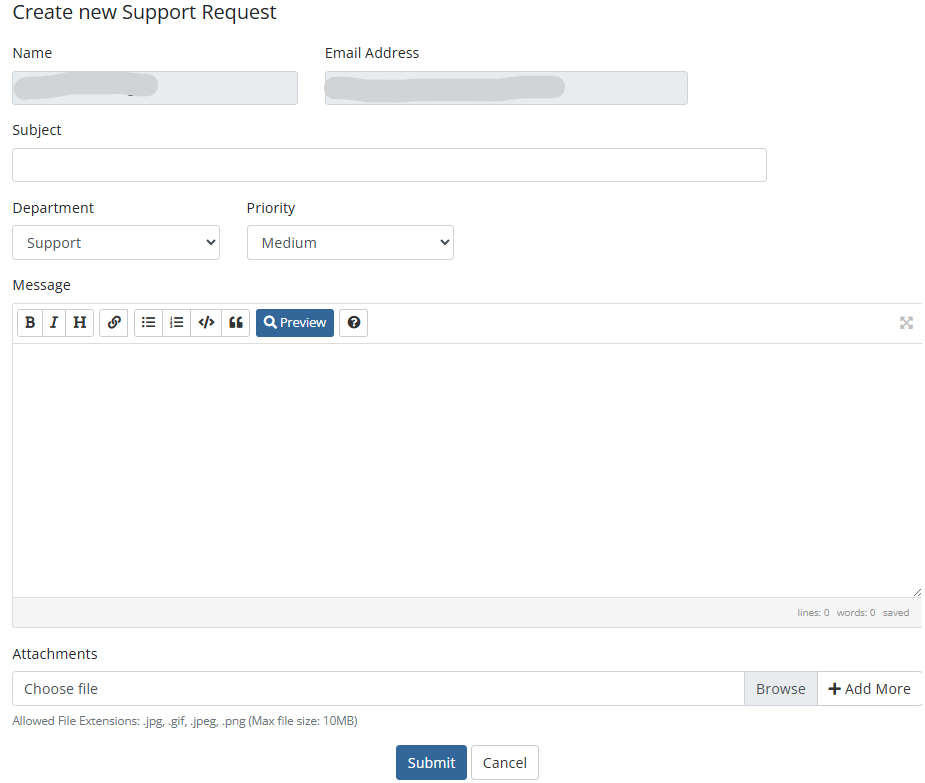Viewport: 925px width, 783px height.
Task: Open markdown help question mark icon
Action: pyautogui.click(x=353, y=323)
